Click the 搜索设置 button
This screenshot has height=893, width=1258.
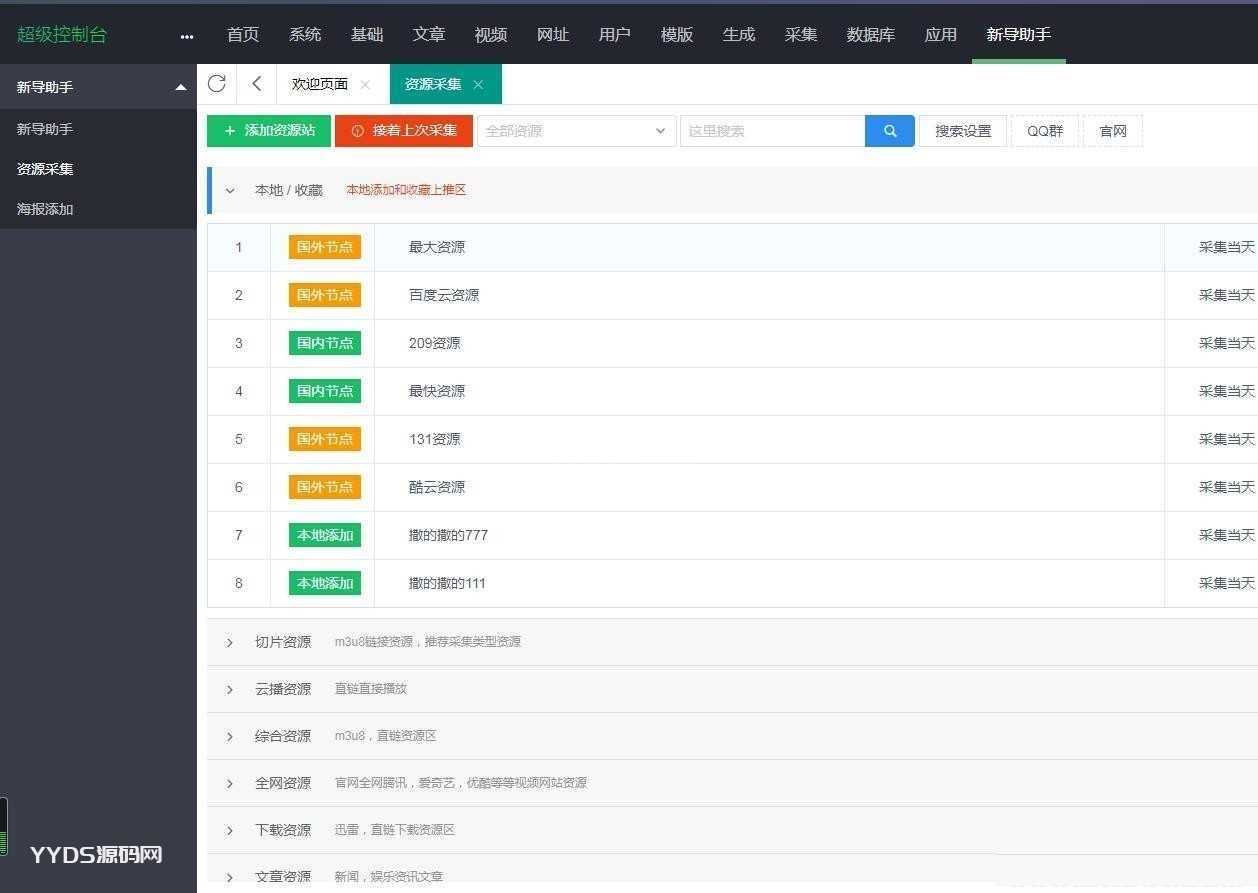tap(961, 130)
